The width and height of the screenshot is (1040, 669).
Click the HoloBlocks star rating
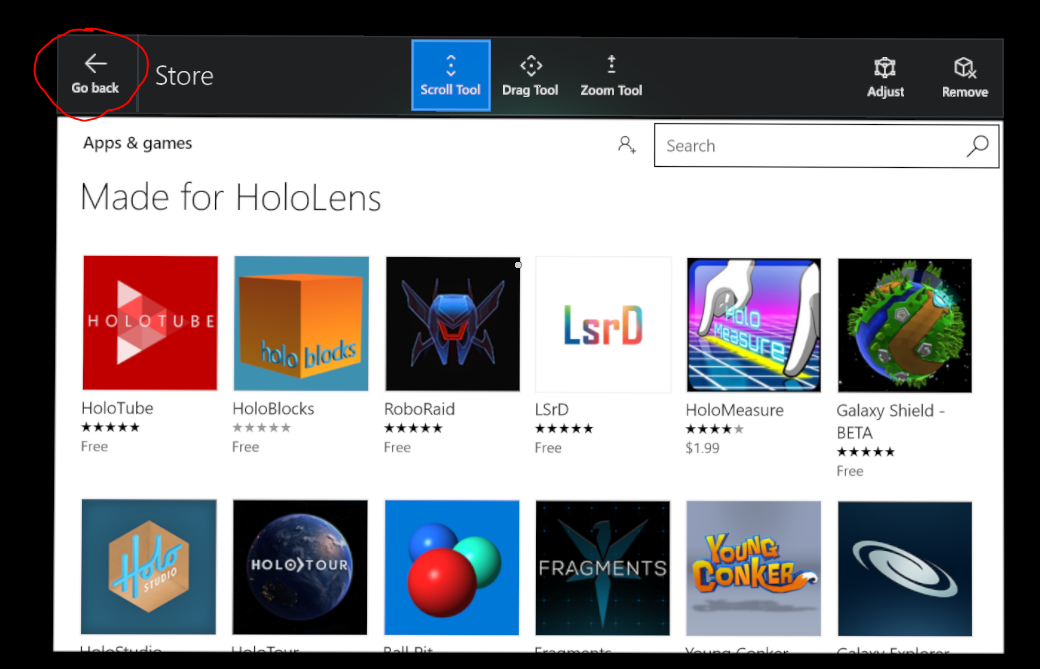click(261, 428)
